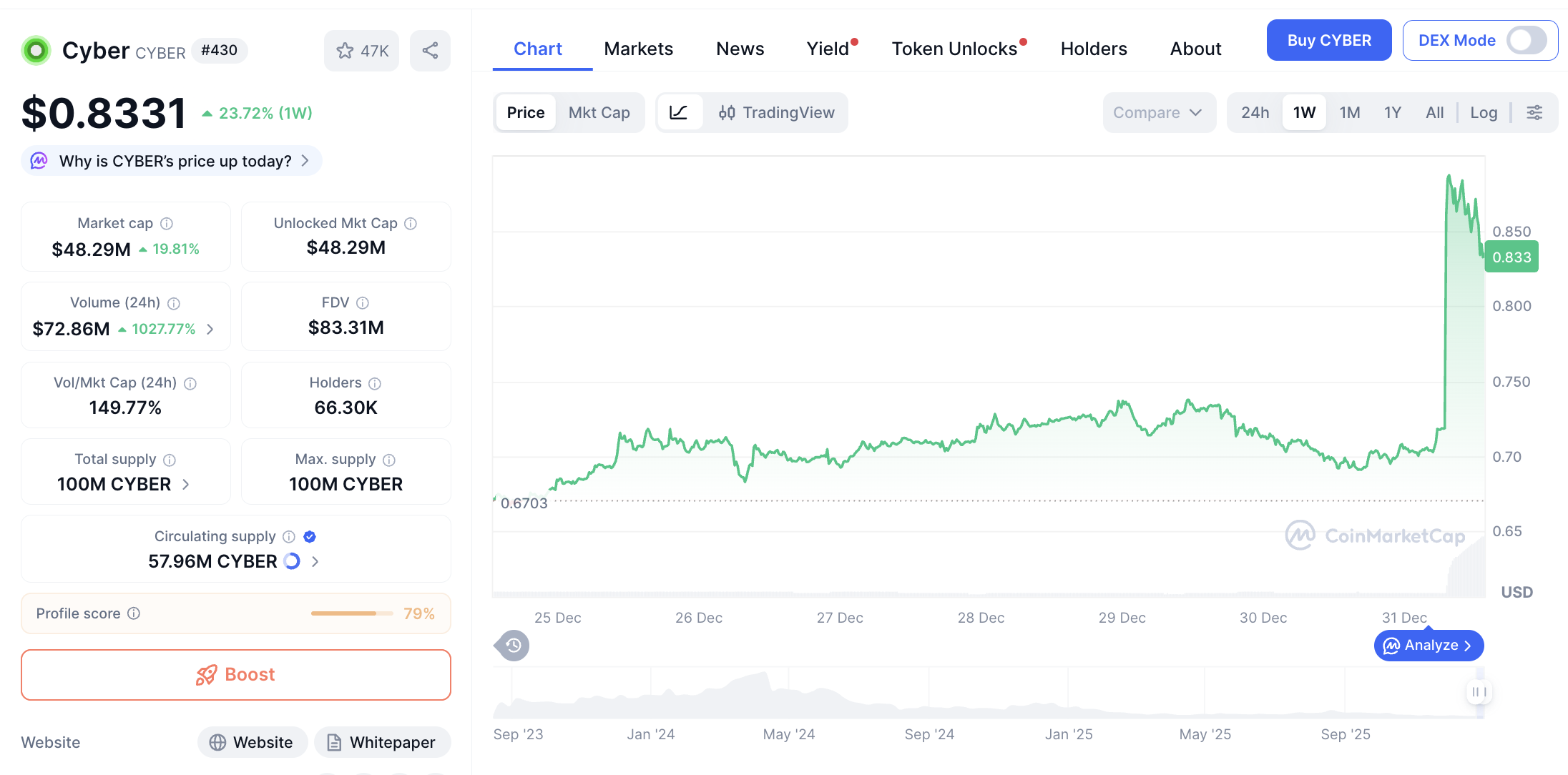Open the Markets tab
The width and height of the screenshot is (1568, 775).
[x=638, y=49]
